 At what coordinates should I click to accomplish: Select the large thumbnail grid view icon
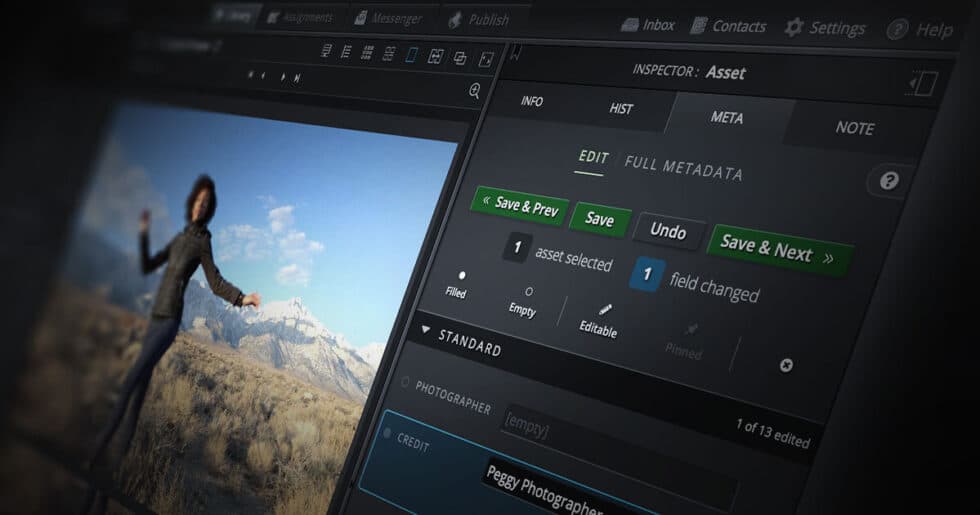click(388, 54)
